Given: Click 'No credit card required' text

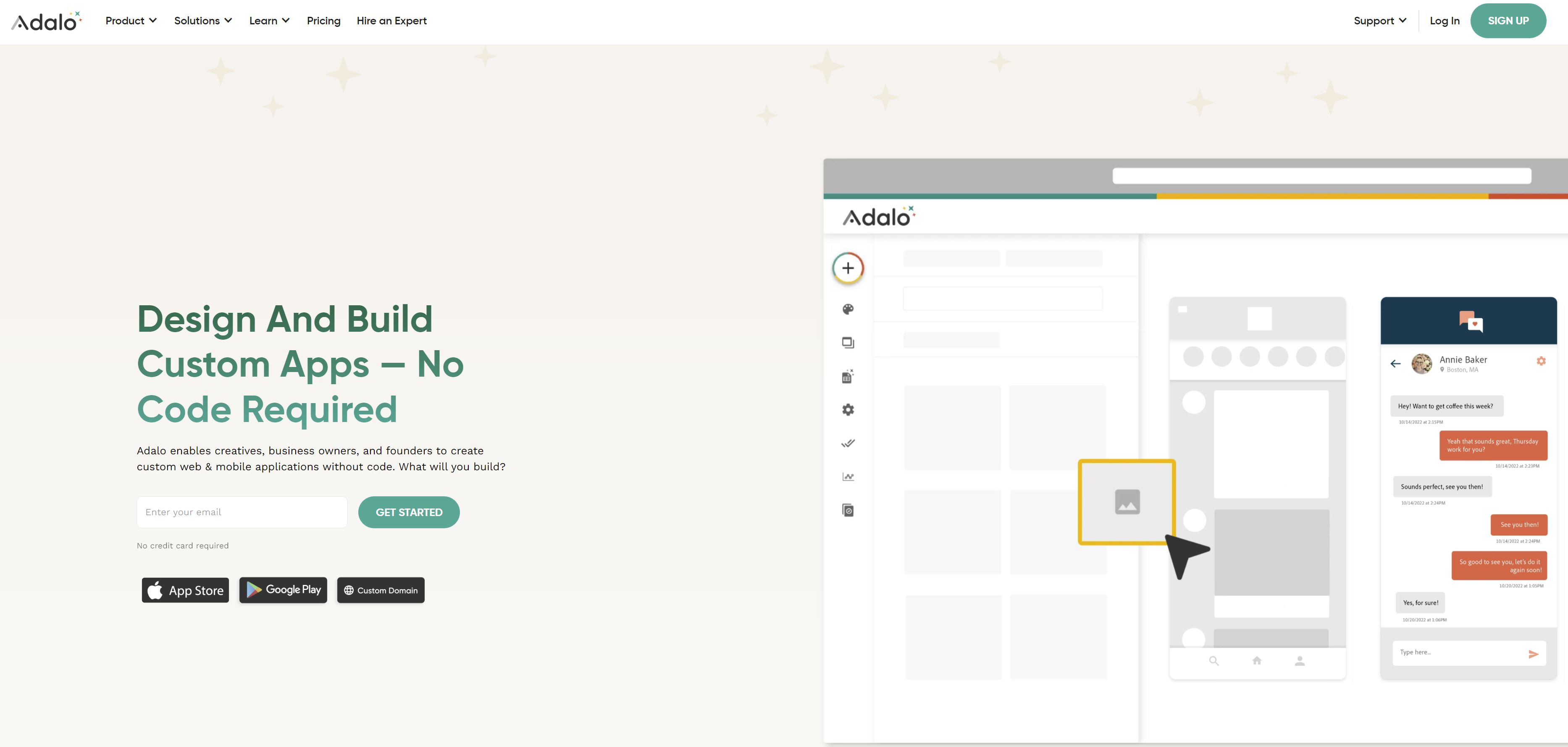Looking at the screenshot, I should coord(183,545).
